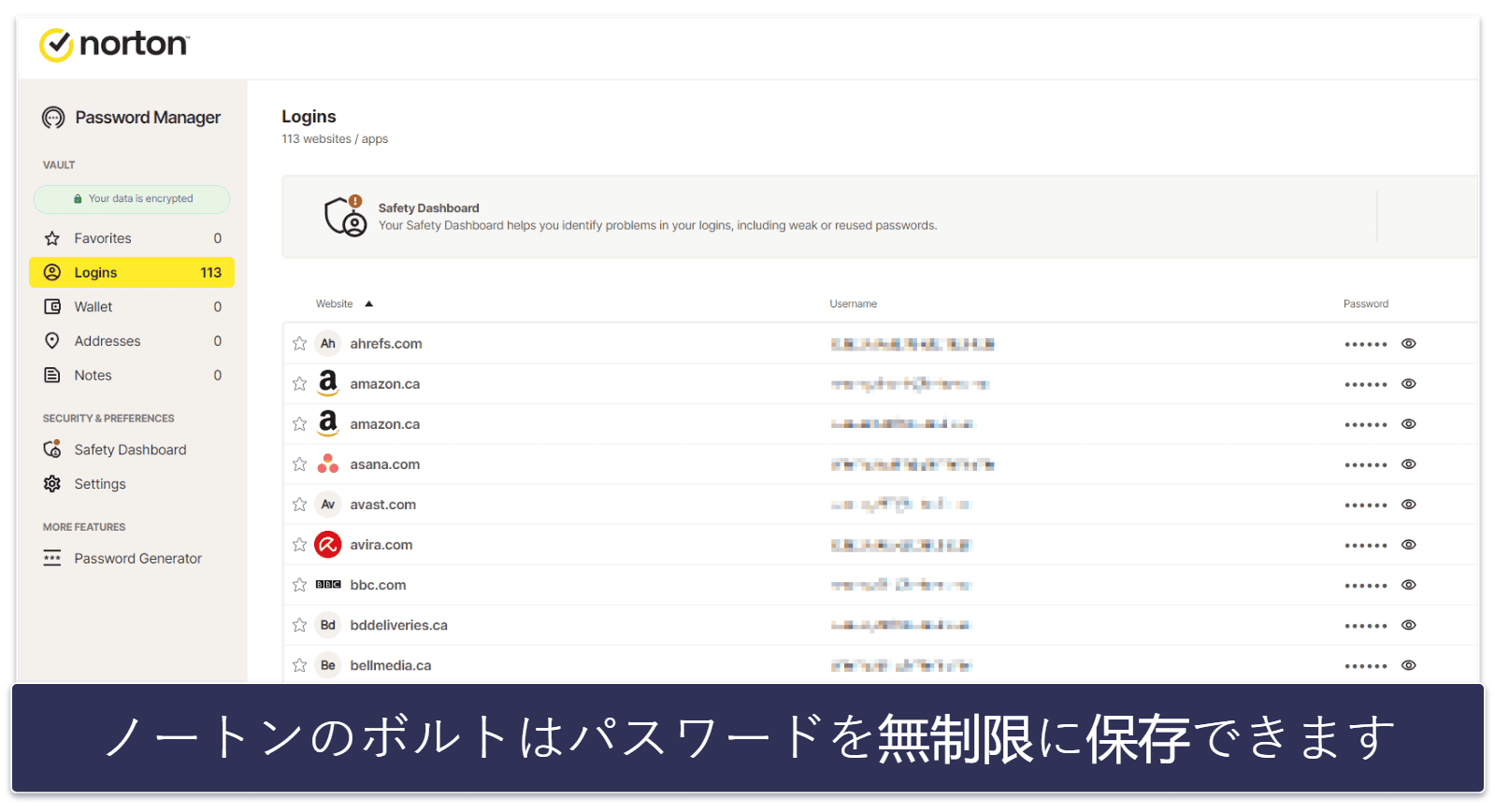
Task: Click the Settings gear icon
Action: click(x=52, y=484)
